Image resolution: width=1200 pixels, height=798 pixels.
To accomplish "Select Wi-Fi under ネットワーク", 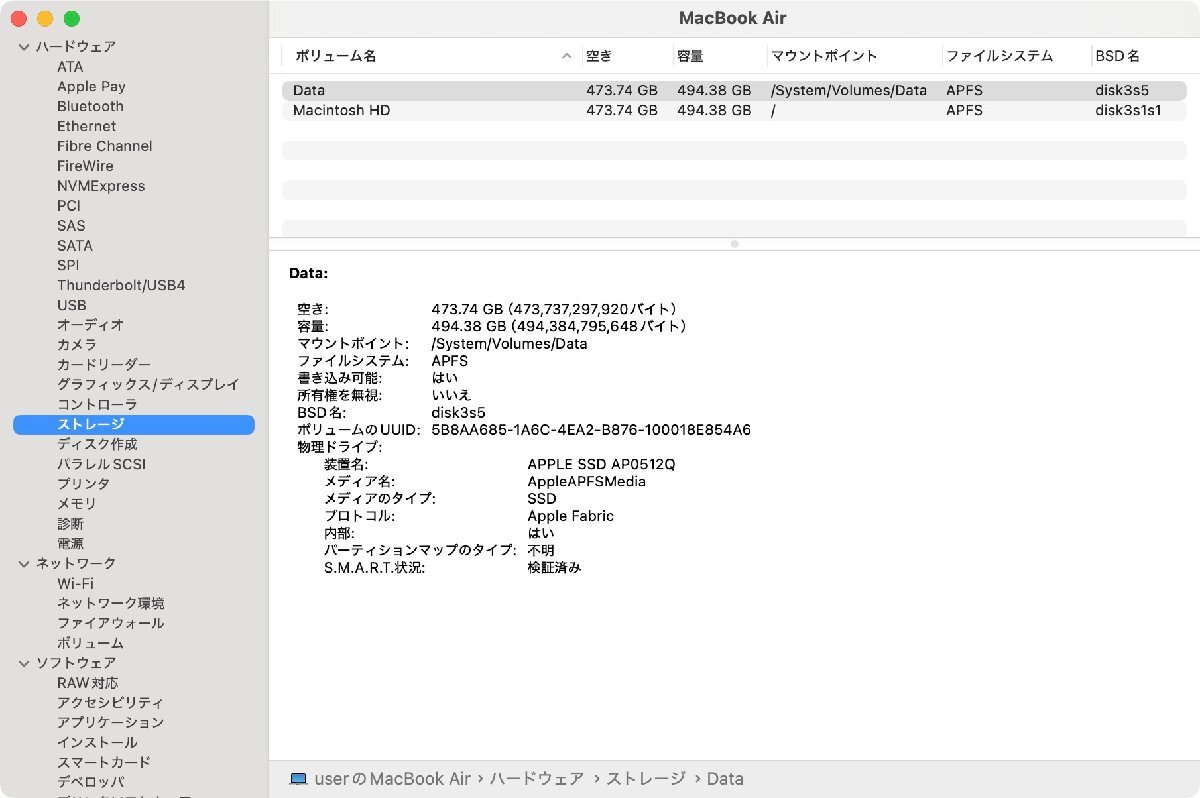I will 75,583.
